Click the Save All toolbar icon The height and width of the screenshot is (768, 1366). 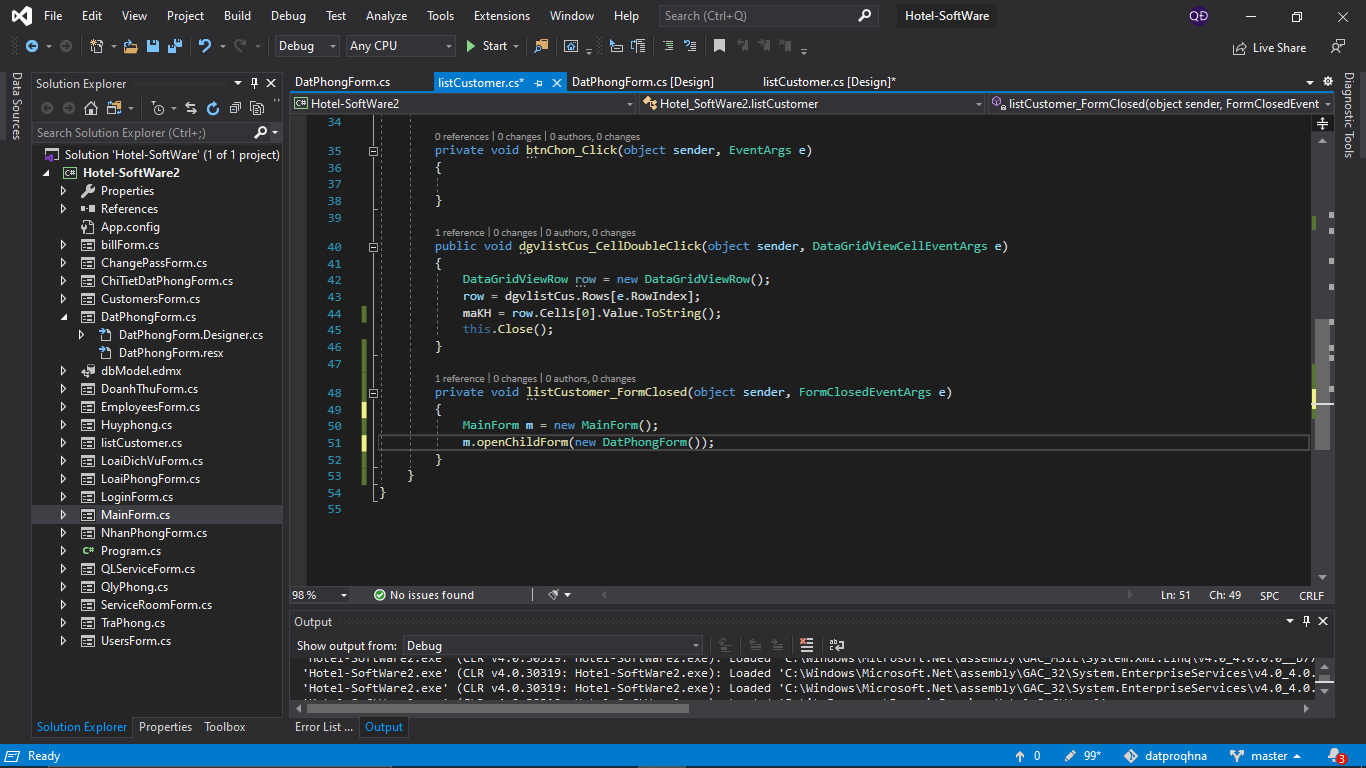pos(175,46)
